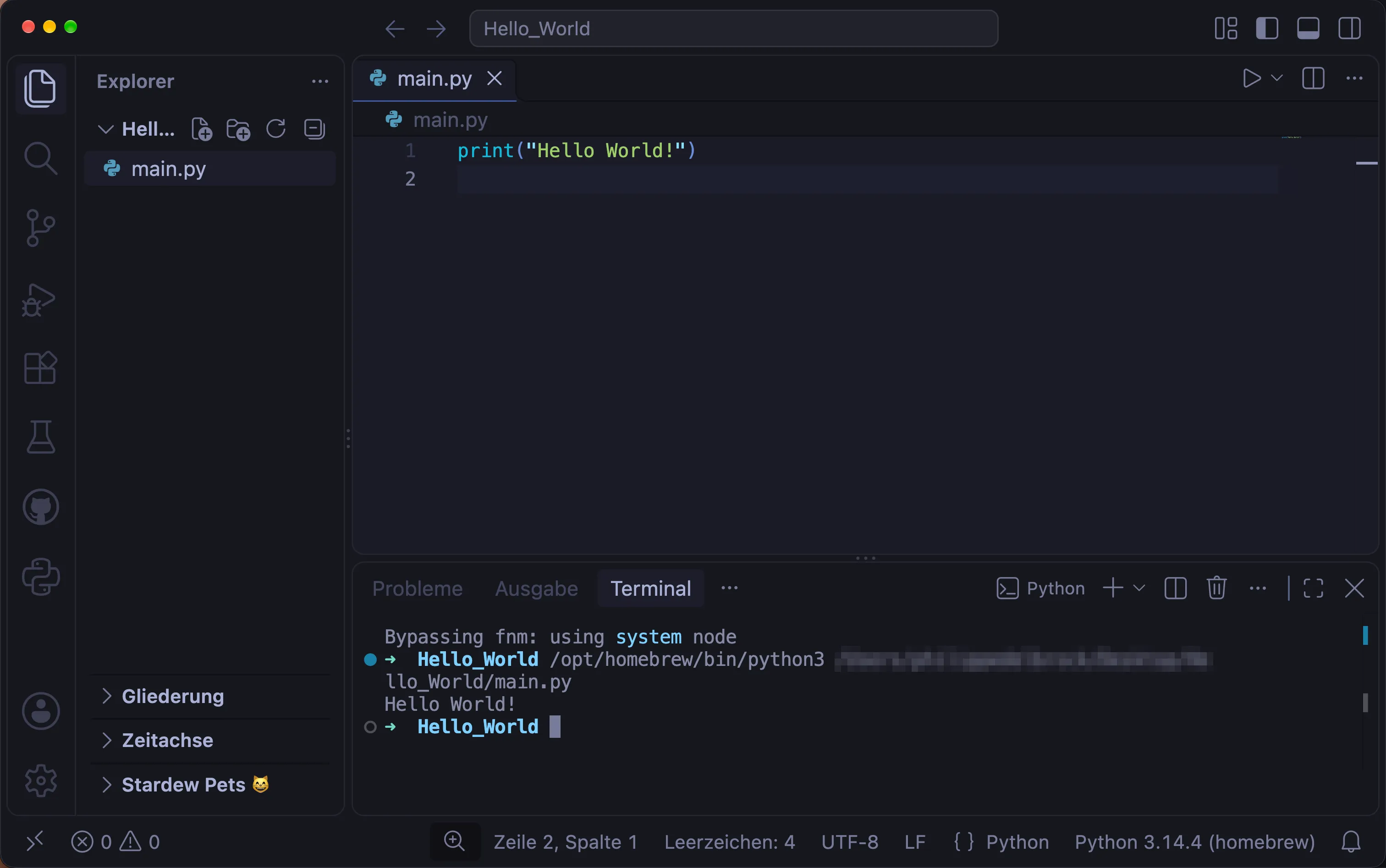Split the terminal panel

(1175, 588)
